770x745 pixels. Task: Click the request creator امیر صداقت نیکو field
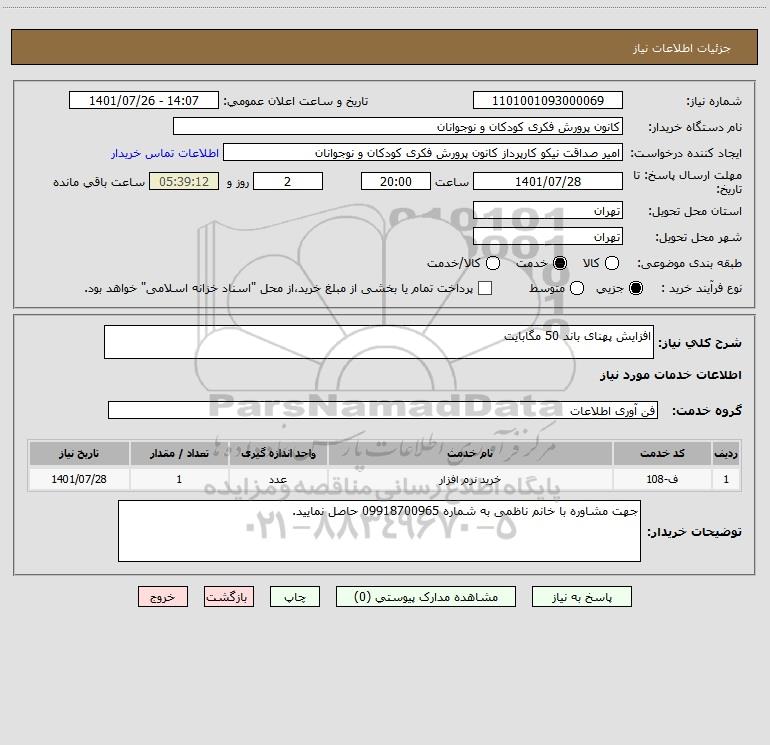pos(423,153)
